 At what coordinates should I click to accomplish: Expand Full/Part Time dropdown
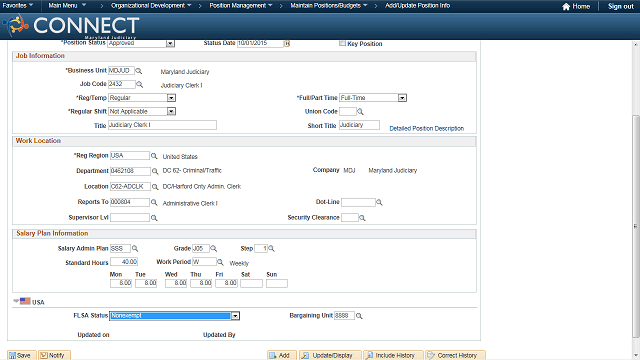pos(402,98)
